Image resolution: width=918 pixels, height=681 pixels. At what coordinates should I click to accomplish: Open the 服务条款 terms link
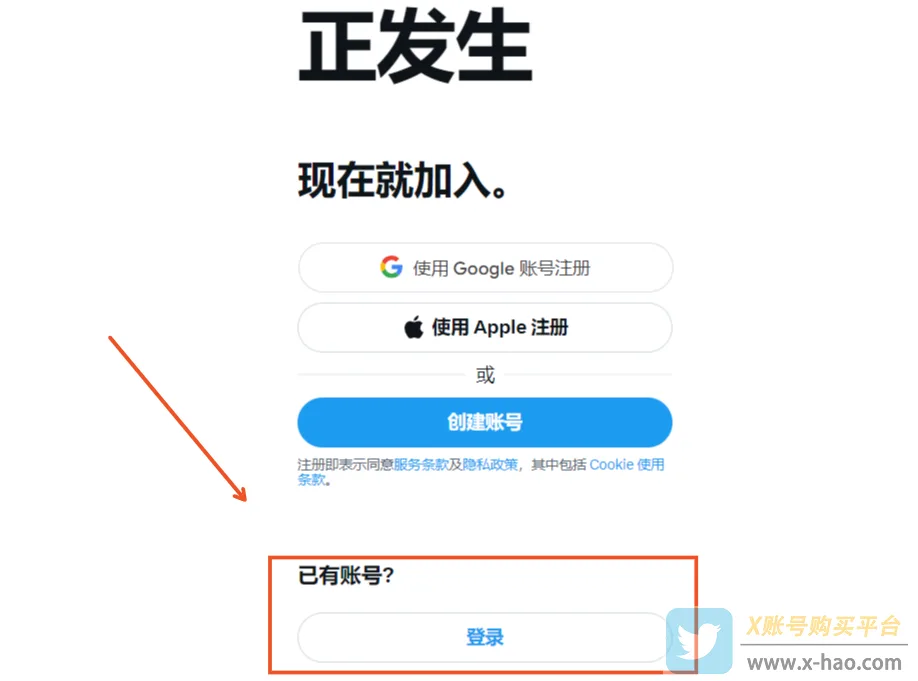coord(420,465)
